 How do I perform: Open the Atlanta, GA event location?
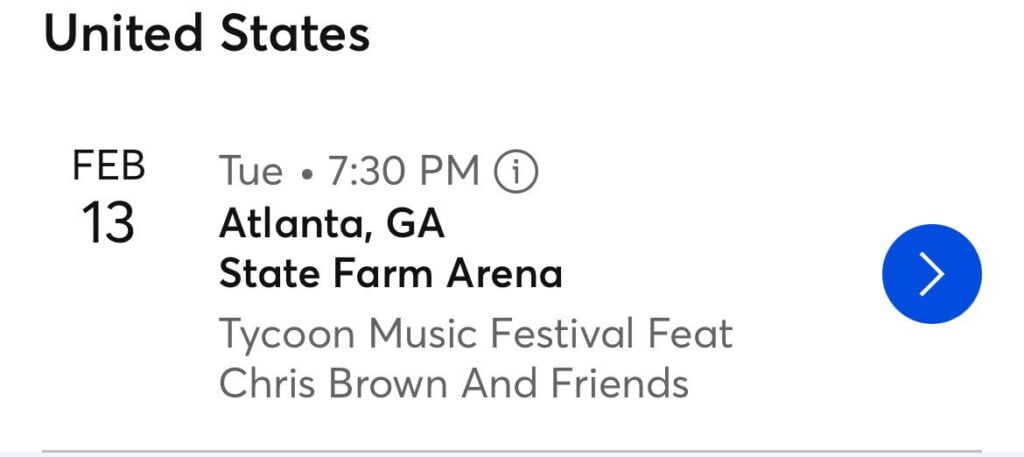(331, 224)
